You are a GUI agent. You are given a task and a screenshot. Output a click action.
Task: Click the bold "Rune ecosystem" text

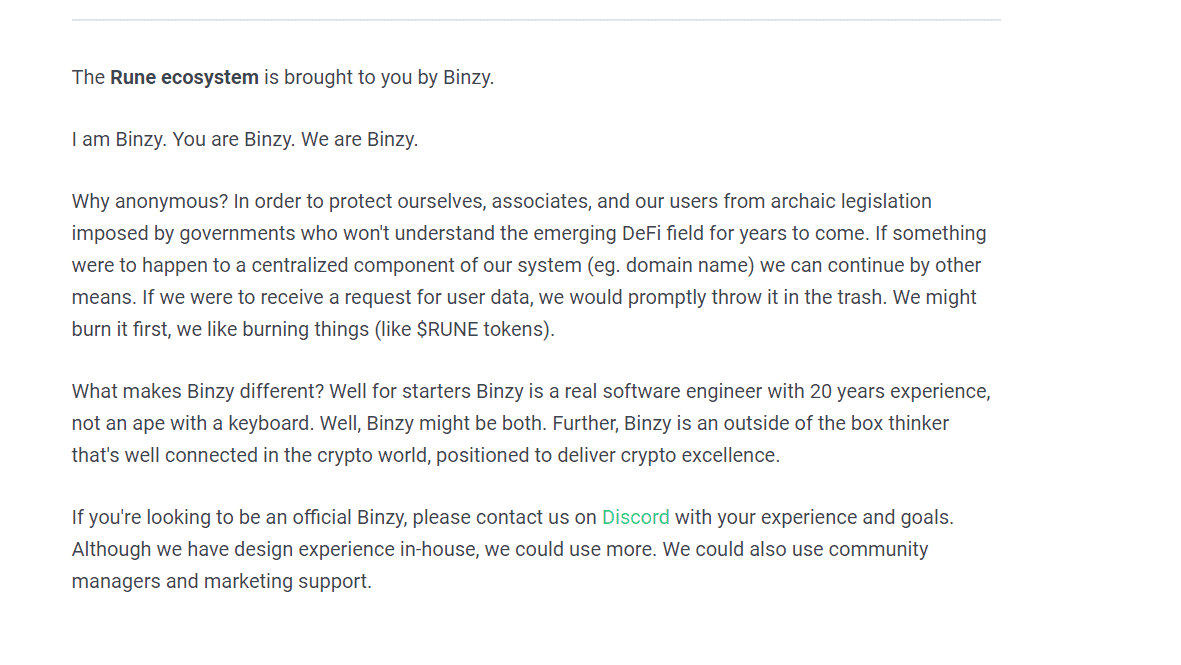point(185,78)
